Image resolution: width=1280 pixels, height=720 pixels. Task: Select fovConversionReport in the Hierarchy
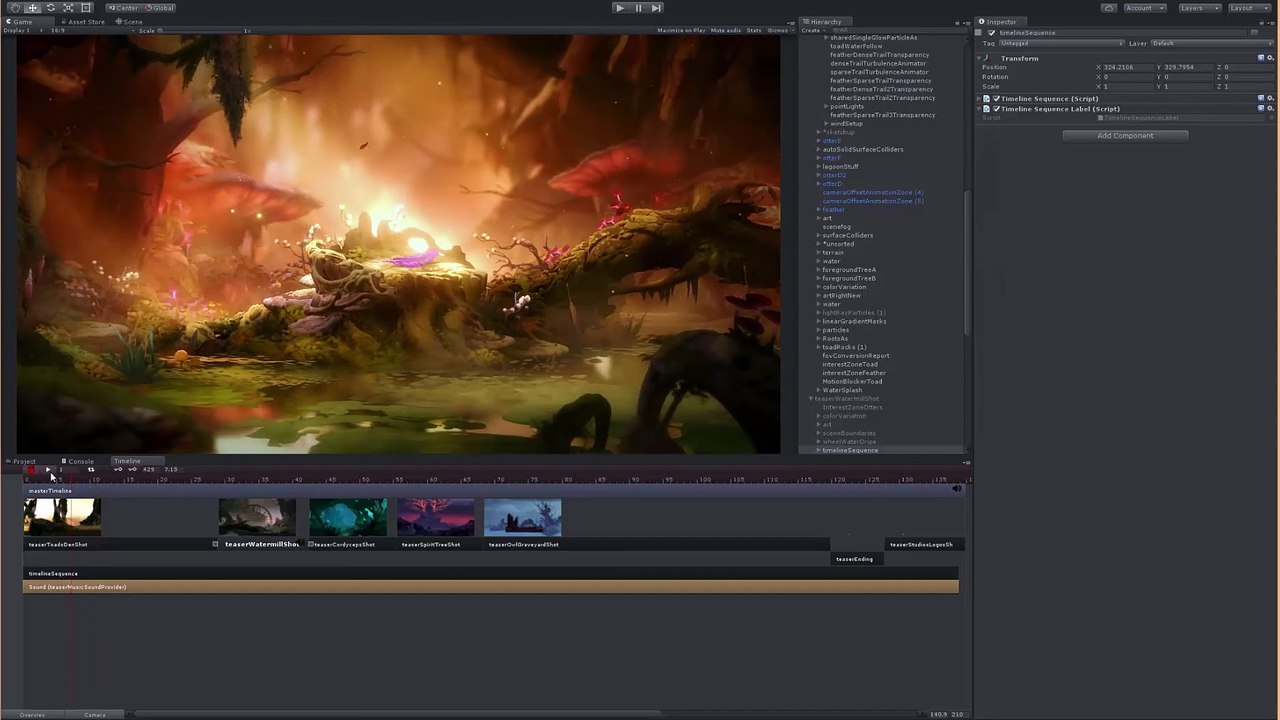[x=855, y=355]
